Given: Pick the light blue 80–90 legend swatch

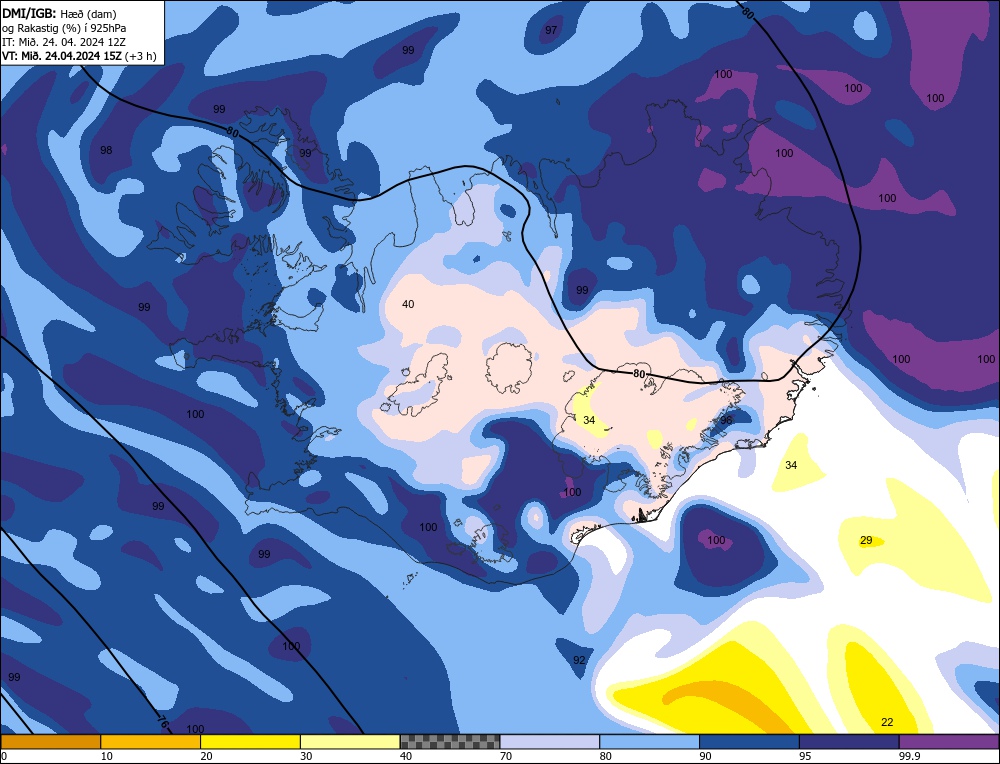Looking at the screenshot, I should [650, 741].
